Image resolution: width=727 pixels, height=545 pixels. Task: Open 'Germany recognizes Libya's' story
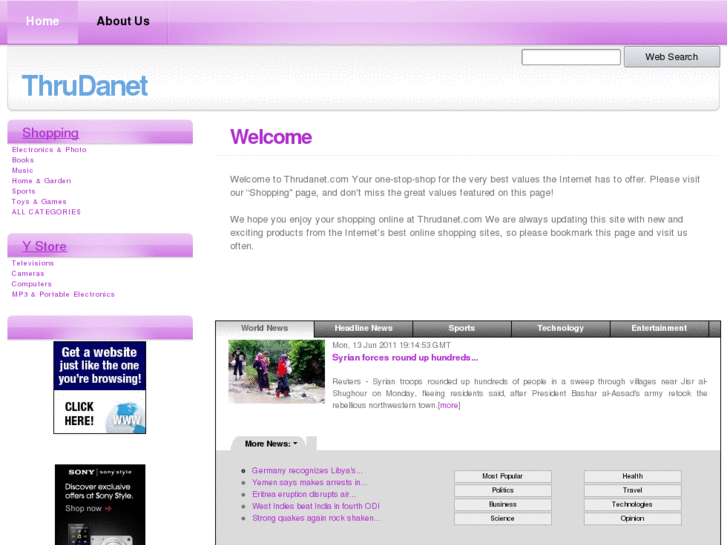click(307, 470)
